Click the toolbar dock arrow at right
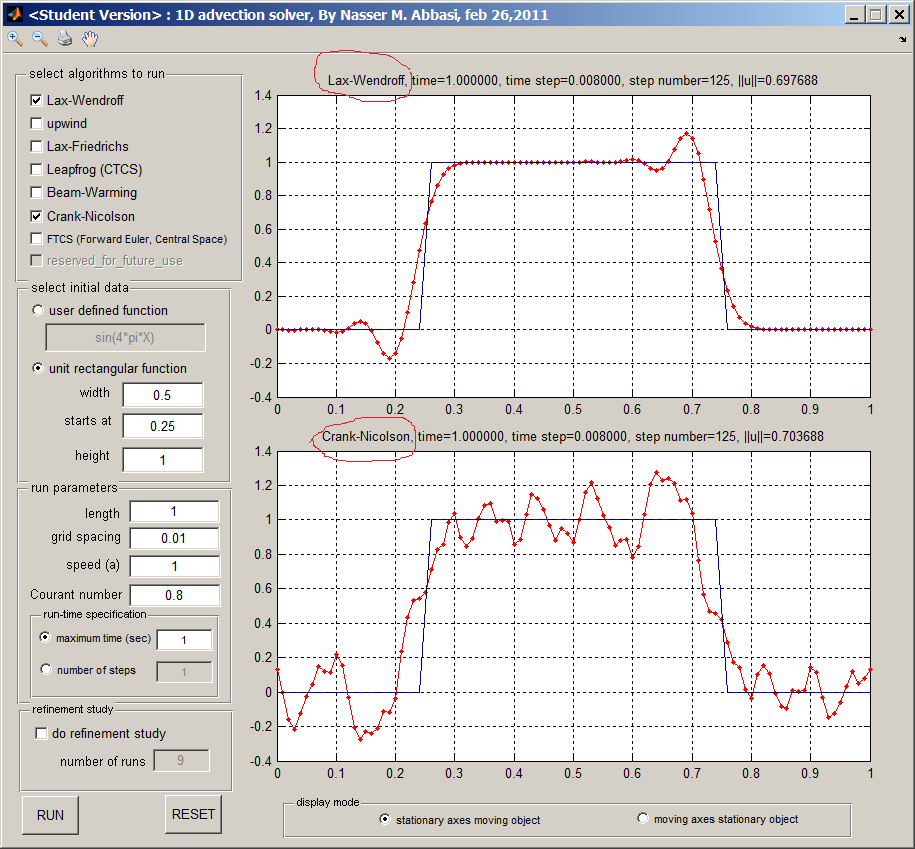 (903, 39)
